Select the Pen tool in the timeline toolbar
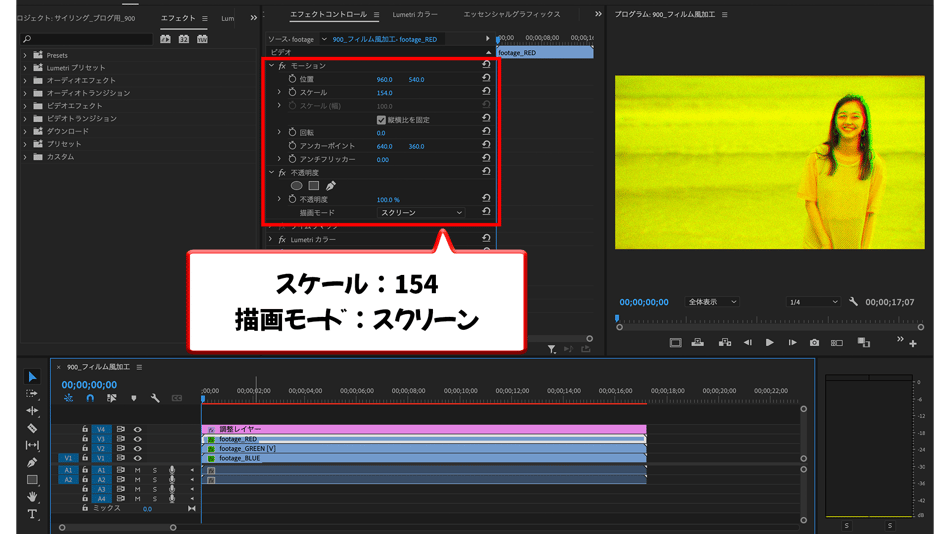Viewport: 950px width, 534px height. pyautogui.click(x=32, y=462)
